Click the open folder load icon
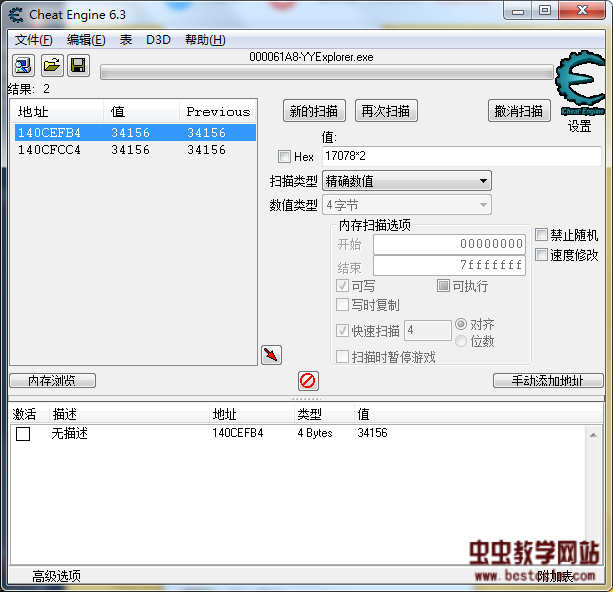613x592 pixels. pyautogui.click(x=51, y=66)
